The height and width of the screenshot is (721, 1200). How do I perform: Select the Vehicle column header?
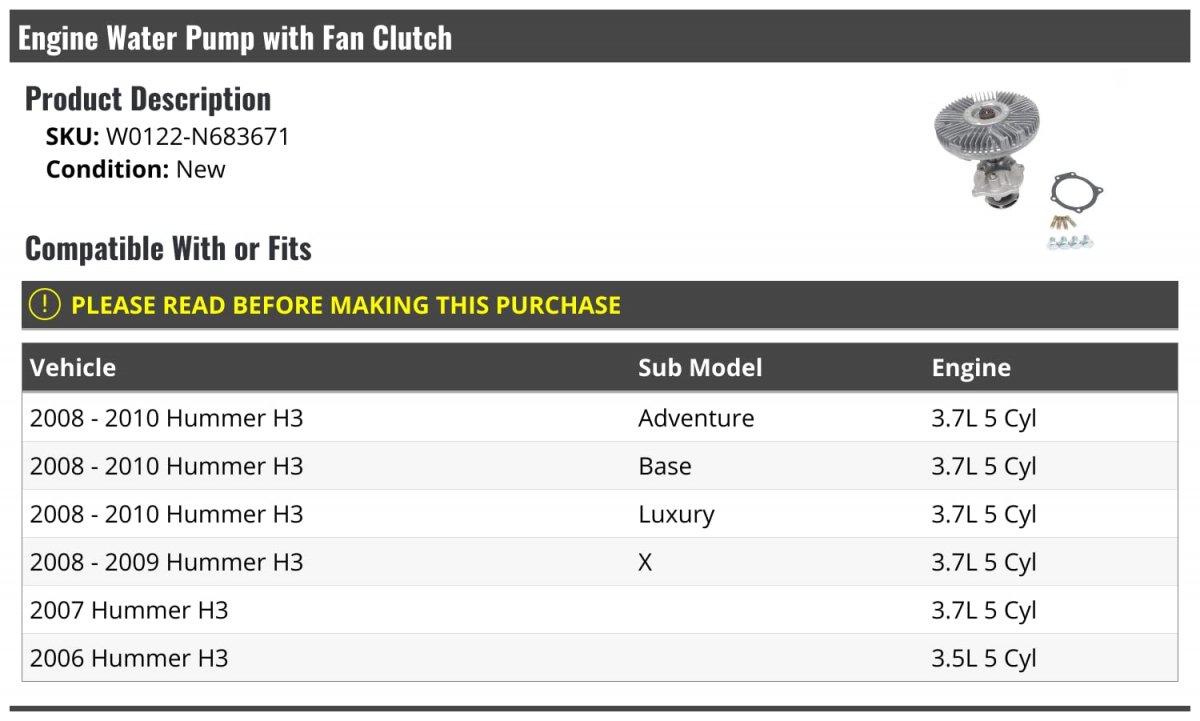(73, 367)
